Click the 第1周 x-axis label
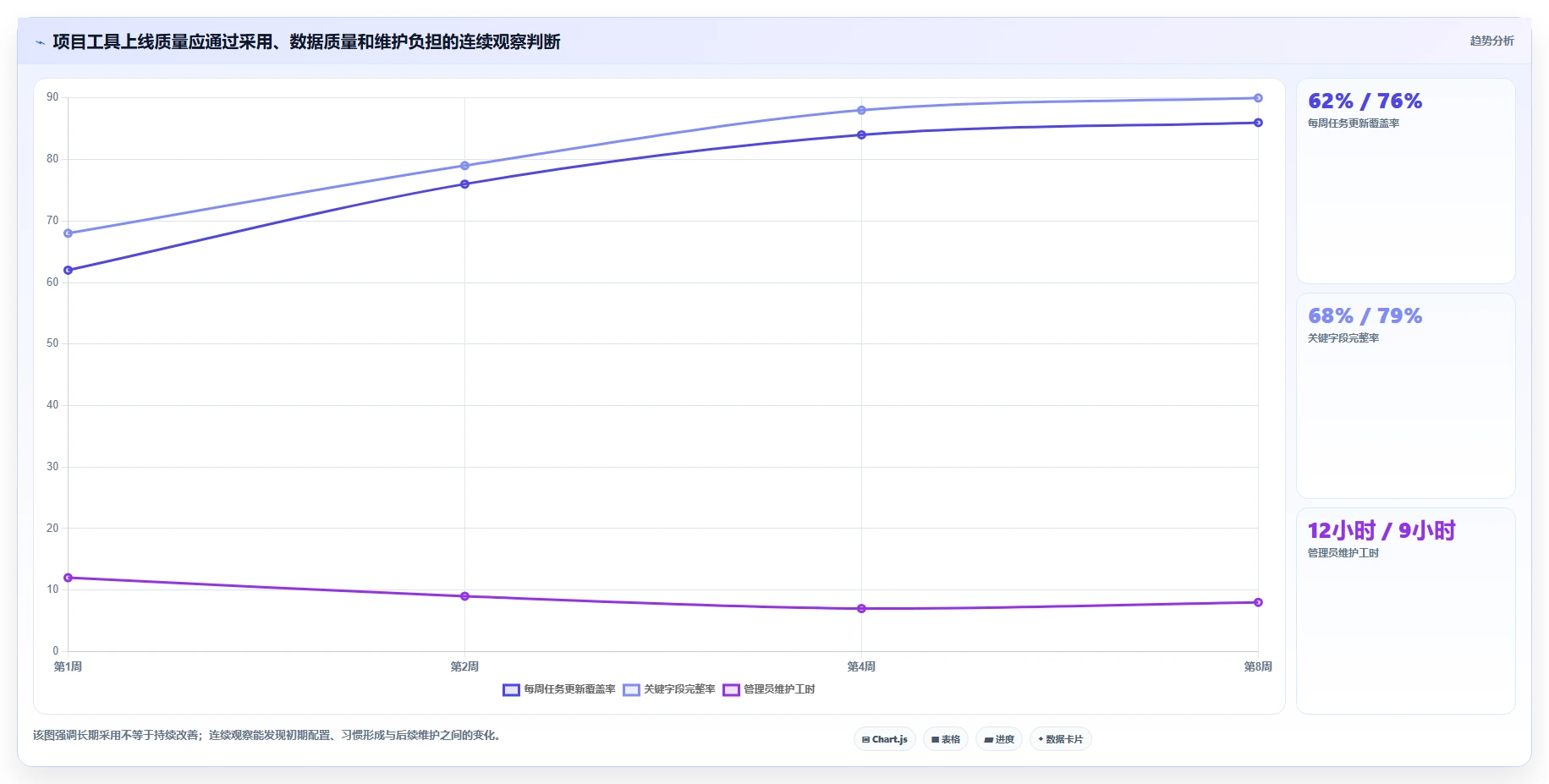 click(69, 666)
